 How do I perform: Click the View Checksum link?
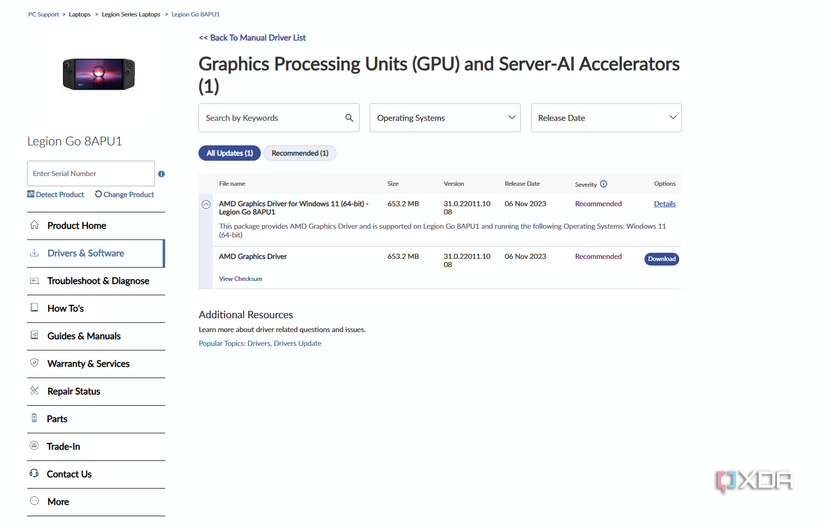point(240,279)
